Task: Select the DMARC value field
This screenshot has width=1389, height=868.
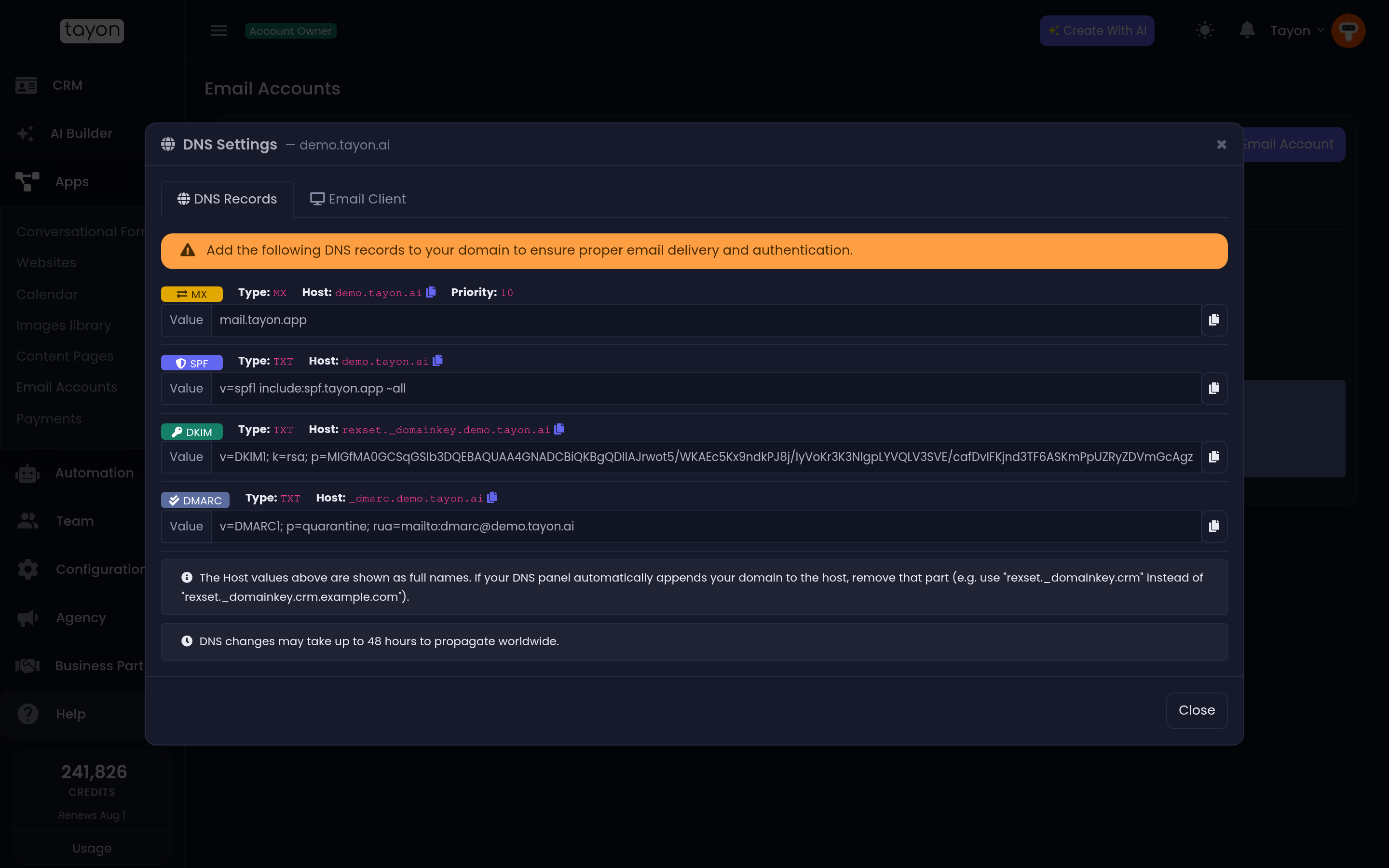Action: click(706, 527)
